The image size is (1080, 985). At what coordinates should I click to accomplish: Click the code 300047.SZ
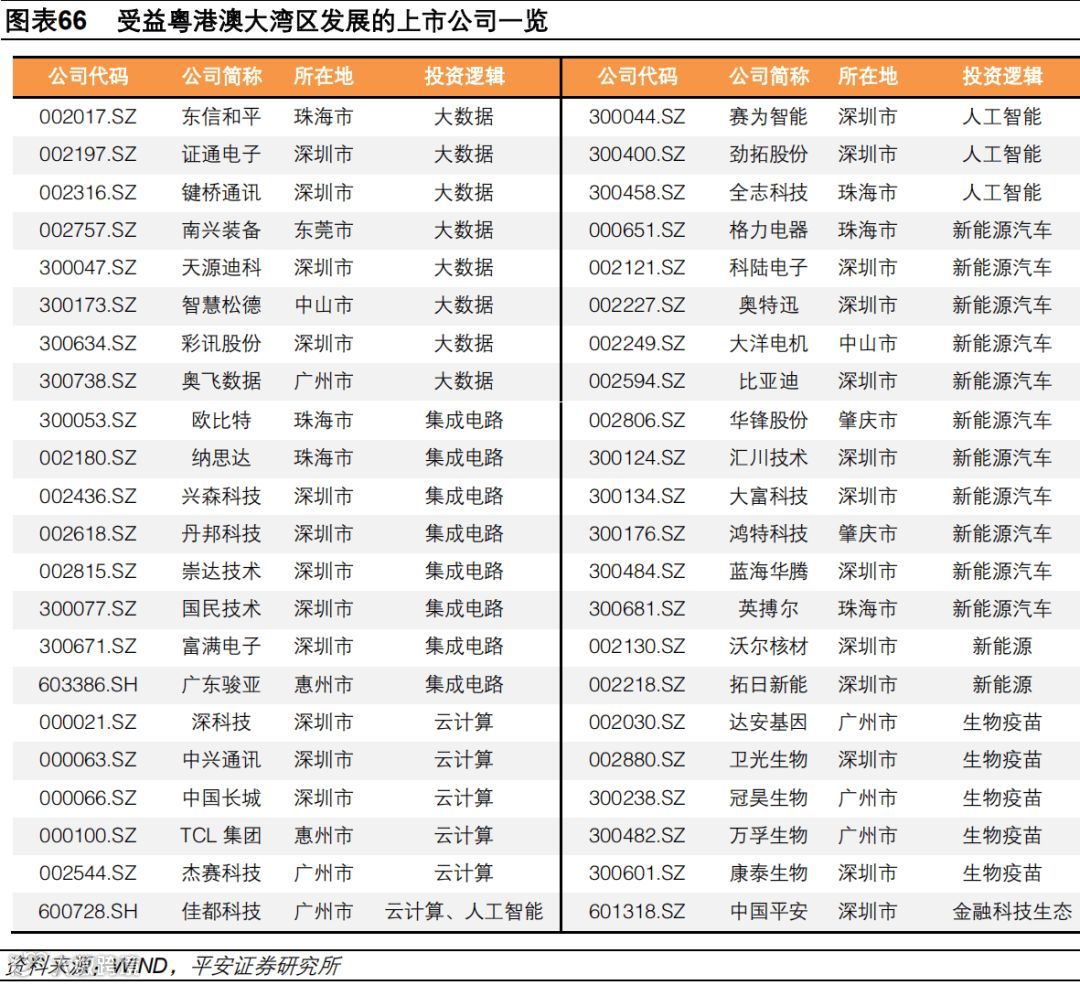pos(87,267)
